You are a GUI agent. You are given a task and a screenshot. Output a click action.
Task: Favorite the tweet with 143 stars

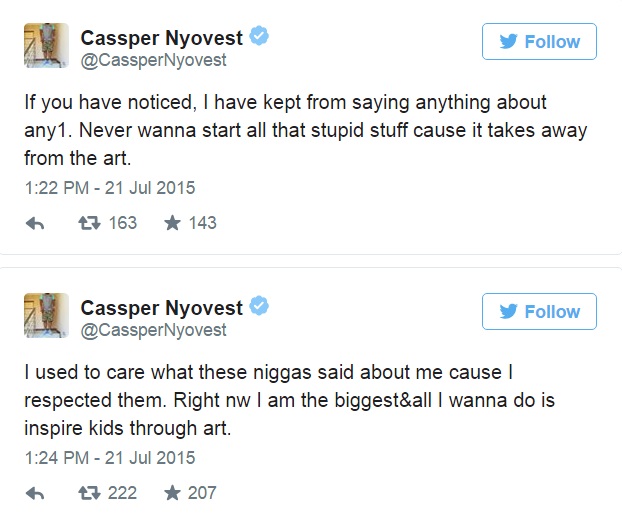tap(173, 223)
